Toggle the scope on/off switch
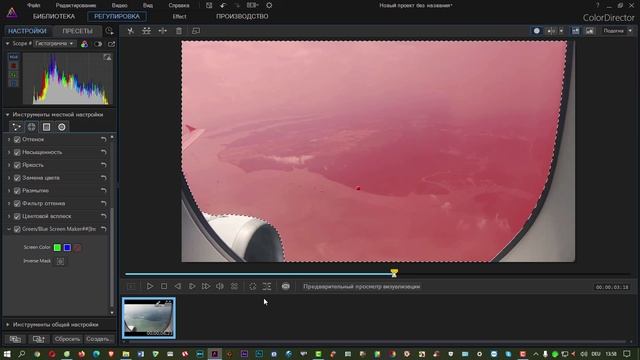 (98, 44)
